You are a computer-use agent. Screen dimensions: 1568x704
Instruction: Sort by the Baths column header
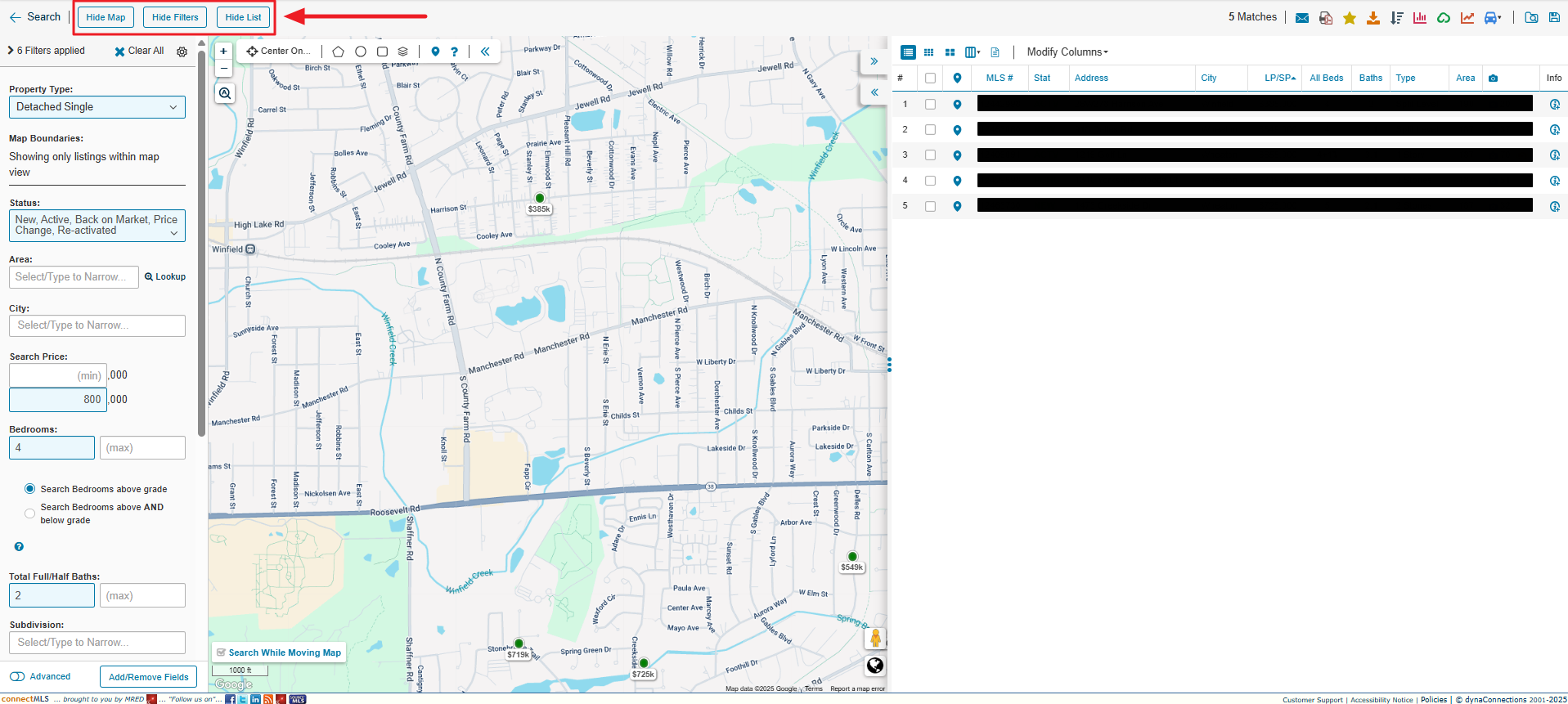1371,78
